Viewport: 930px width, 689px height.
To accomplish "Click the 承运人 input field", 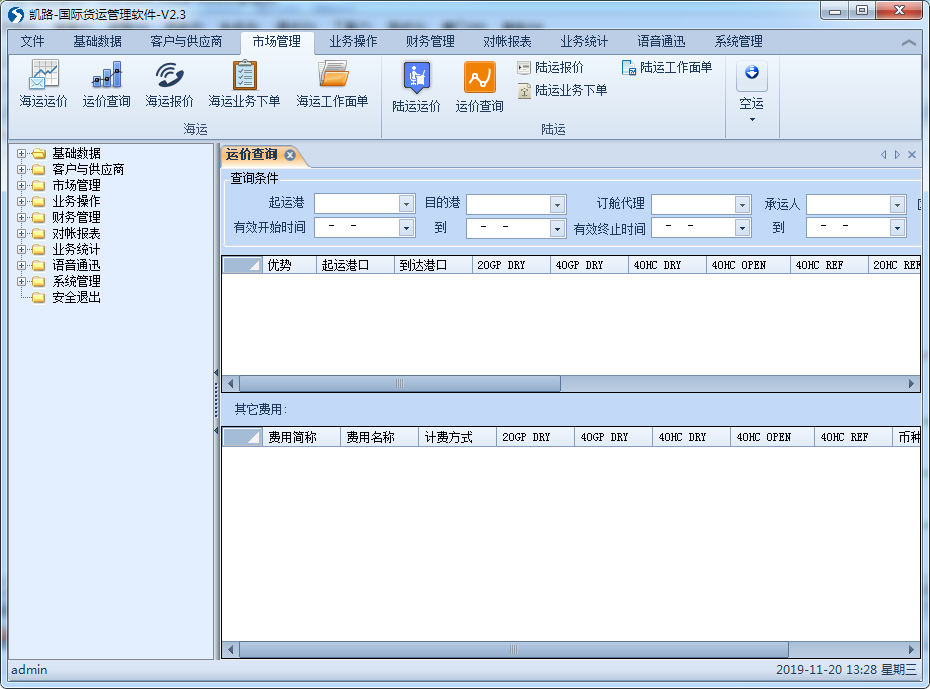I will click(848, 204).
